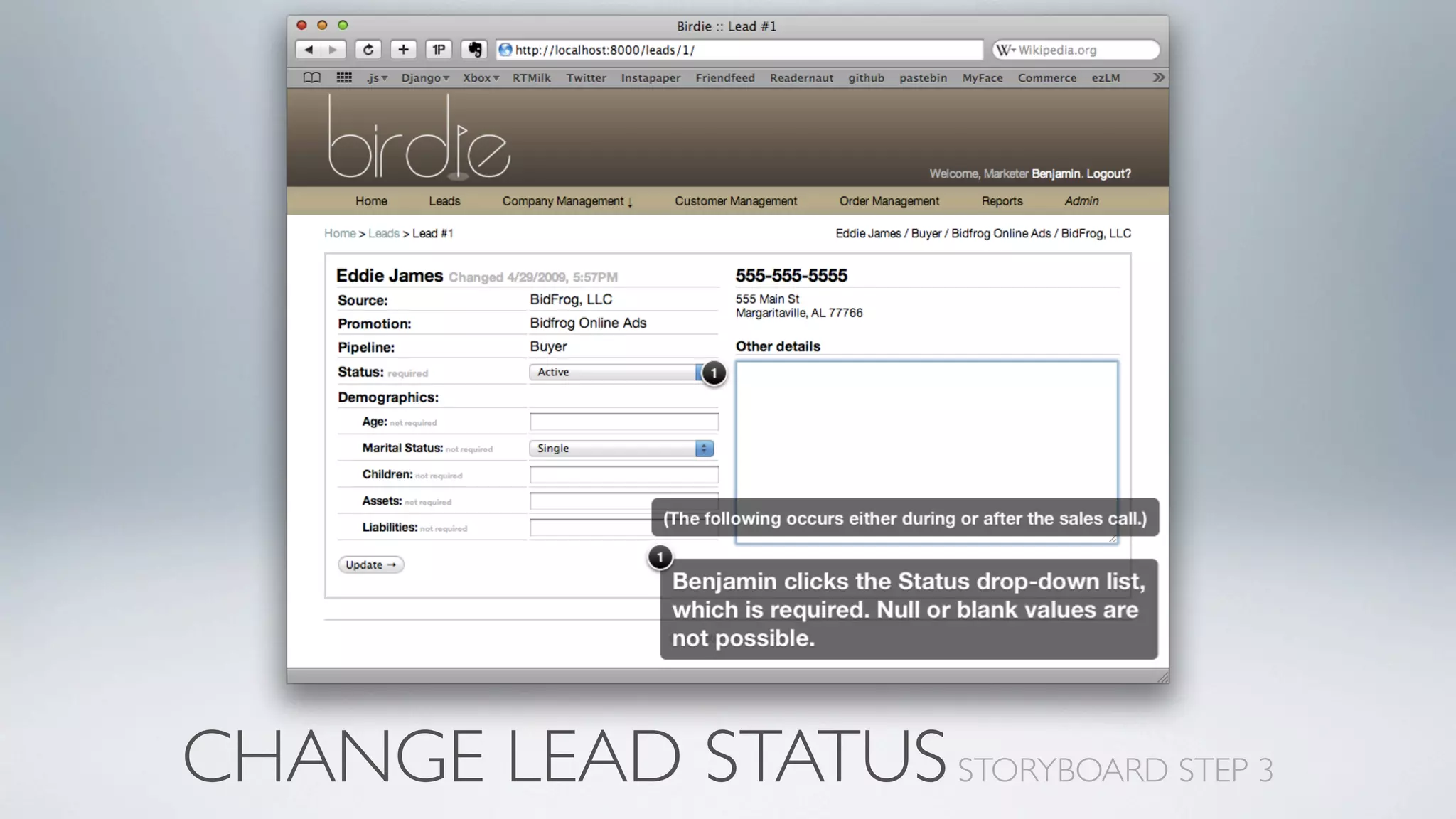Image resolution: width=1456 pixels, height=819 pixels.
Task: Click the birdie logo
Action: coord(419,136)
